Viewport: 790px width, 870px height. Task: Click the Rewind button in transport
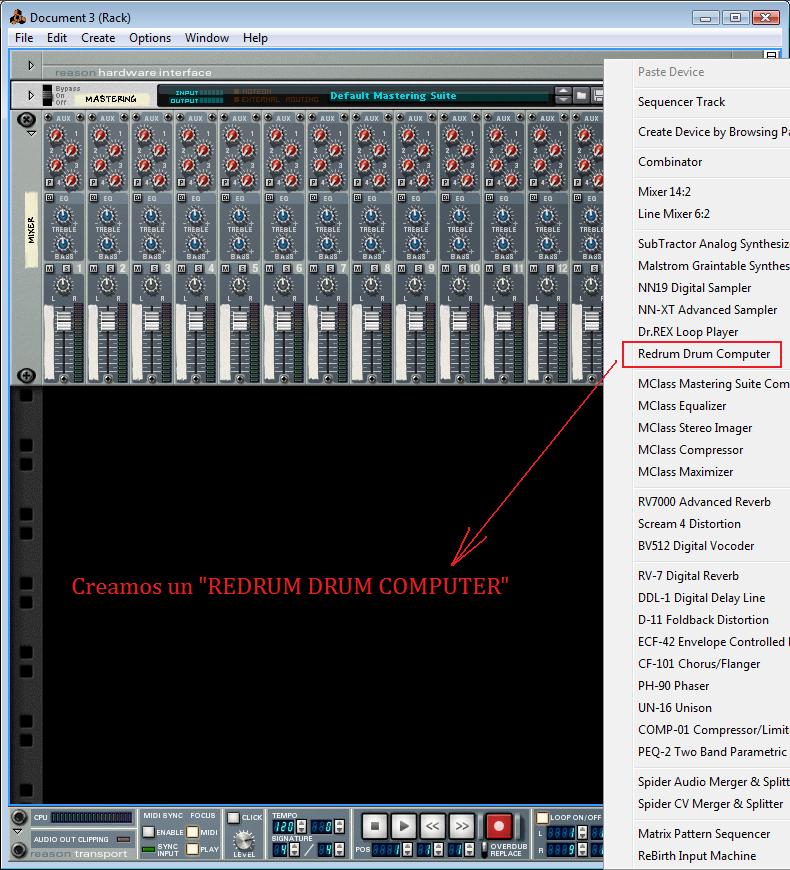[x=433, y=827]
